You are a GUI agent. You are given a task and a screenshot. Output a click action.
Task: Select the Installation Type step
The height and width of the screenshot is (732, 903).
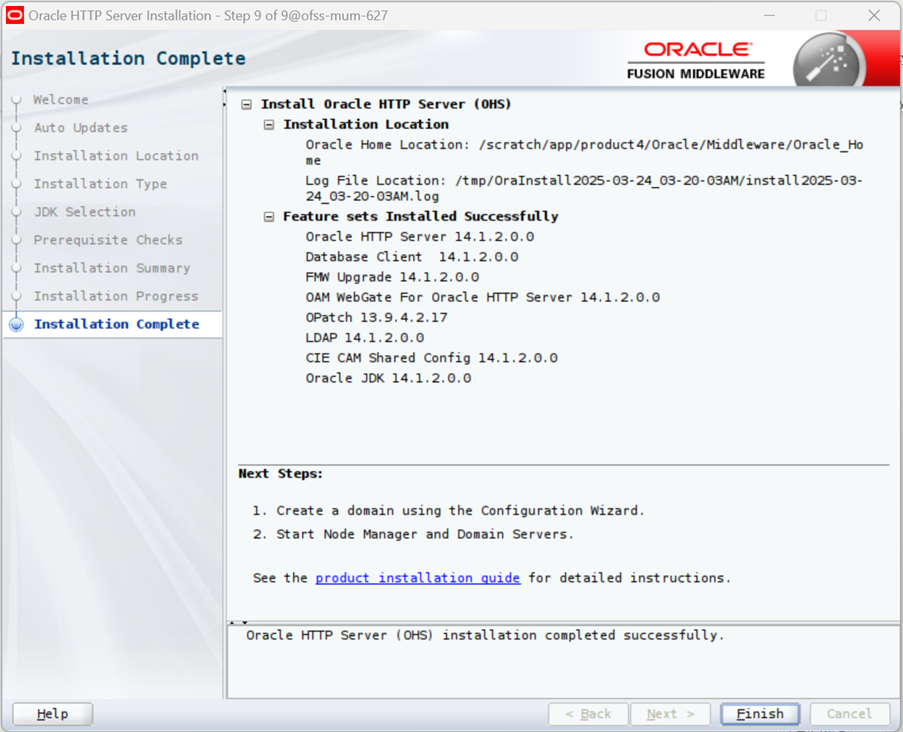[100, 184]
